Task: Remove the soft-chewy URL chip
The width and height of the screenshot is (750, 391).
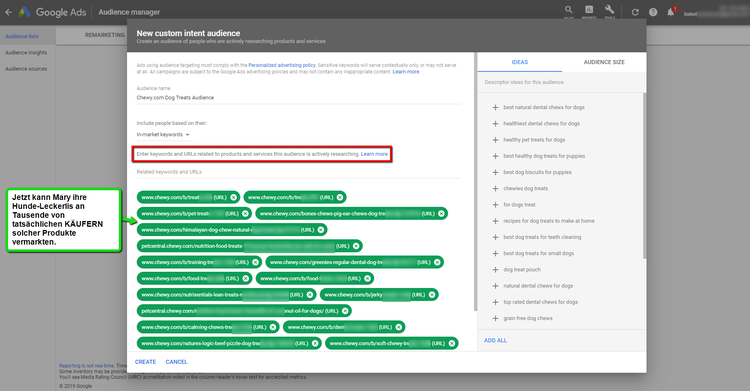Action: tap(452, 344)
